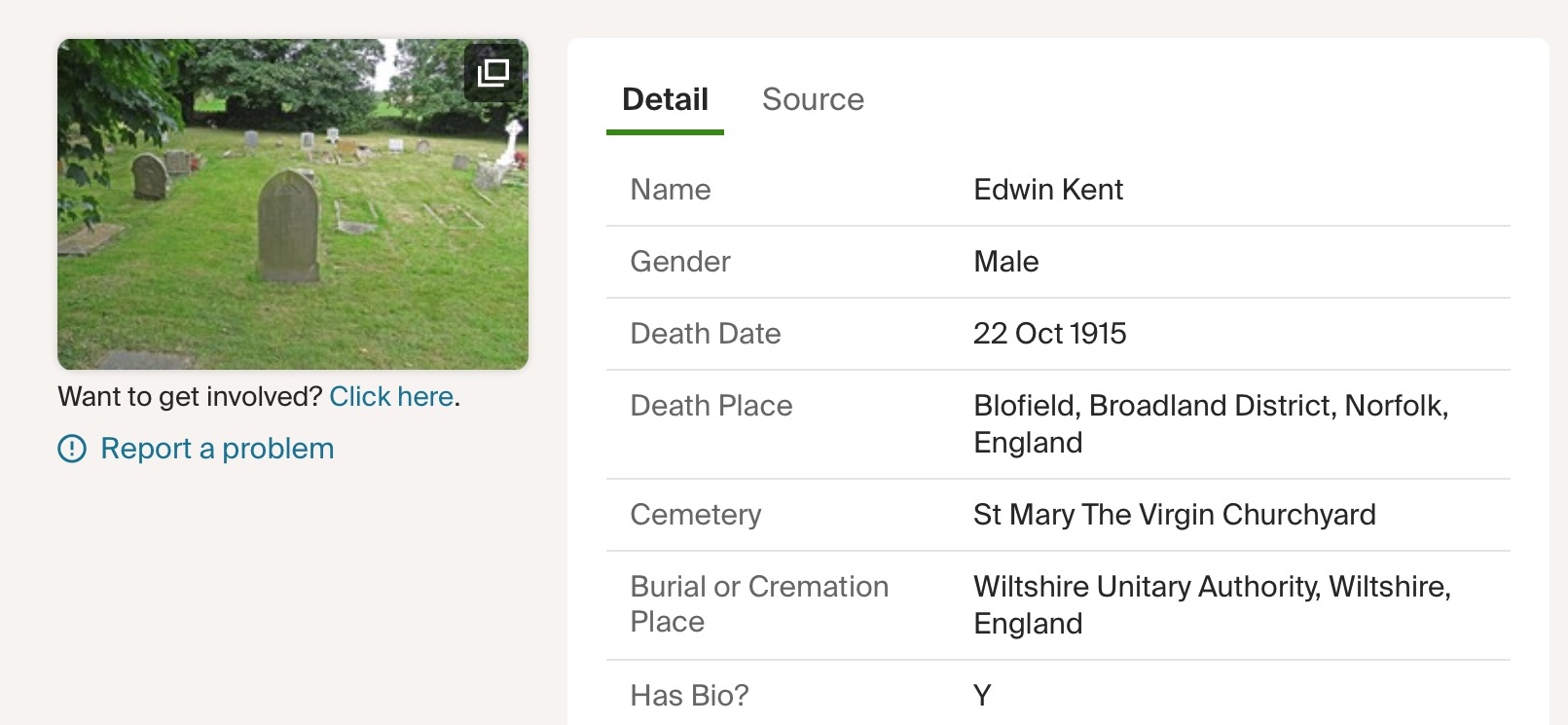Select the Detail tab
This screenshot has height=725, width=1568.
pos(665,99)
